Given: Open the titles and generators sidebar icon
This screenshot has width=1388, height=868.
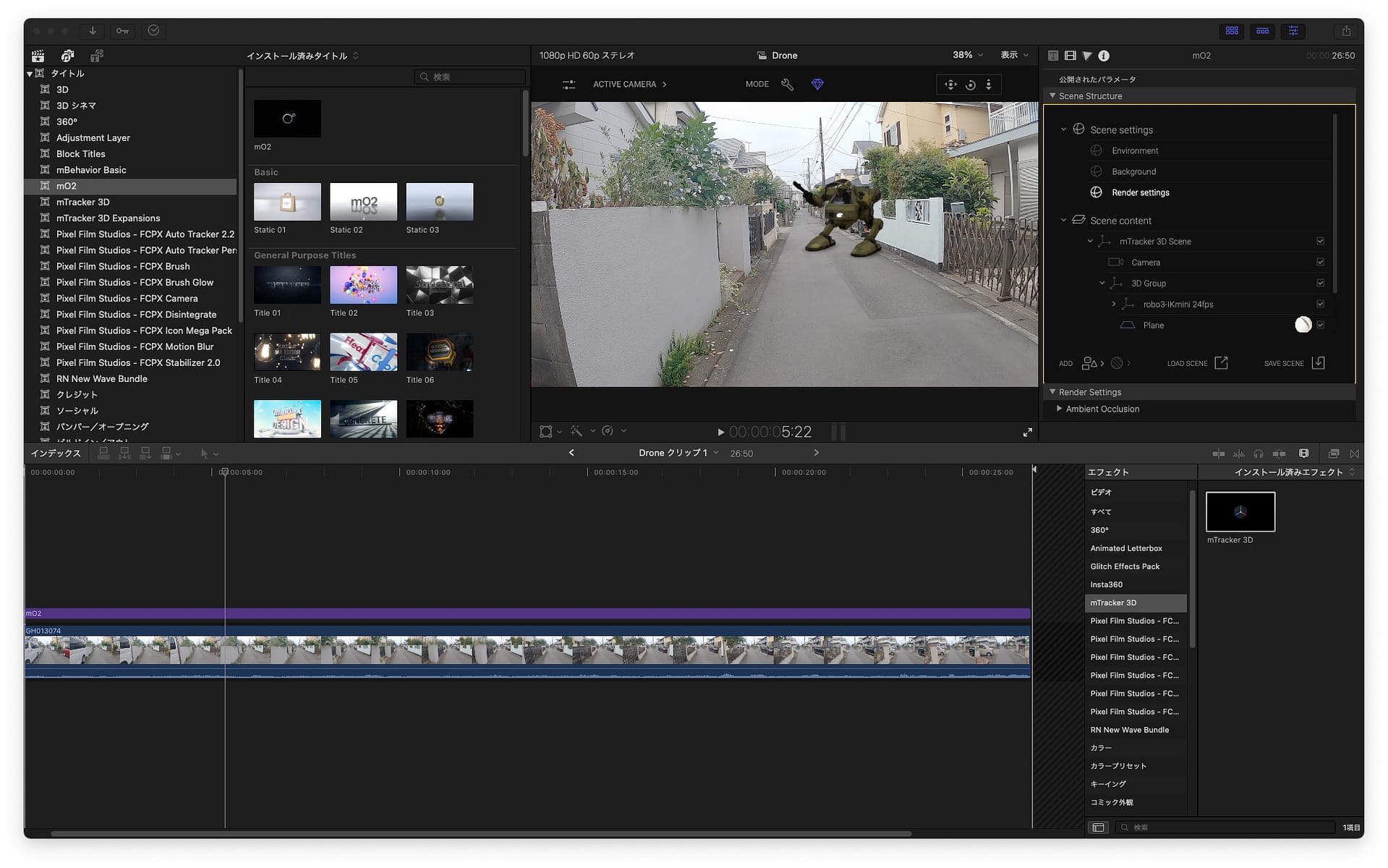Looking at the screenshot, I should coord(96,56).
